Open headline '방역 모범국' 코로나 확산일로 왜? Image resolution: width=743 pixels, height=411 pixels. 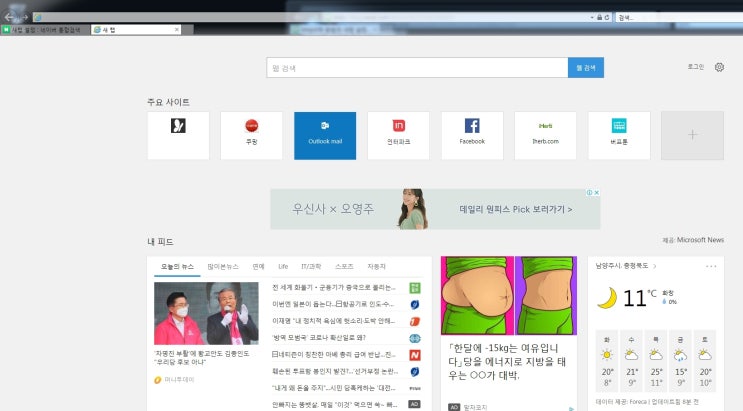(318, 338)
